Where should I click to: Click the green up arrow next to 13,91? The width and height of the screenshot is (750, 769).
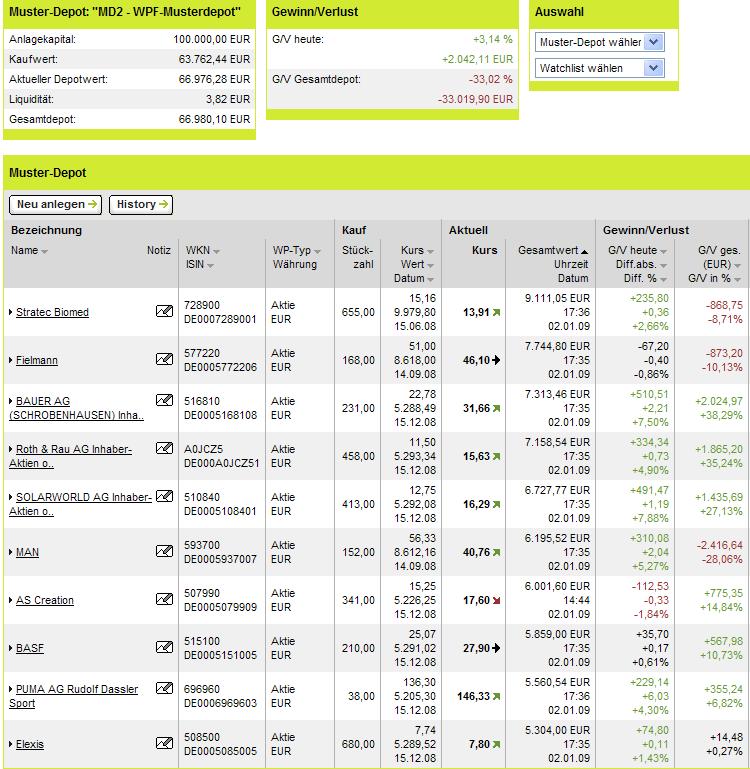point(496,312)
